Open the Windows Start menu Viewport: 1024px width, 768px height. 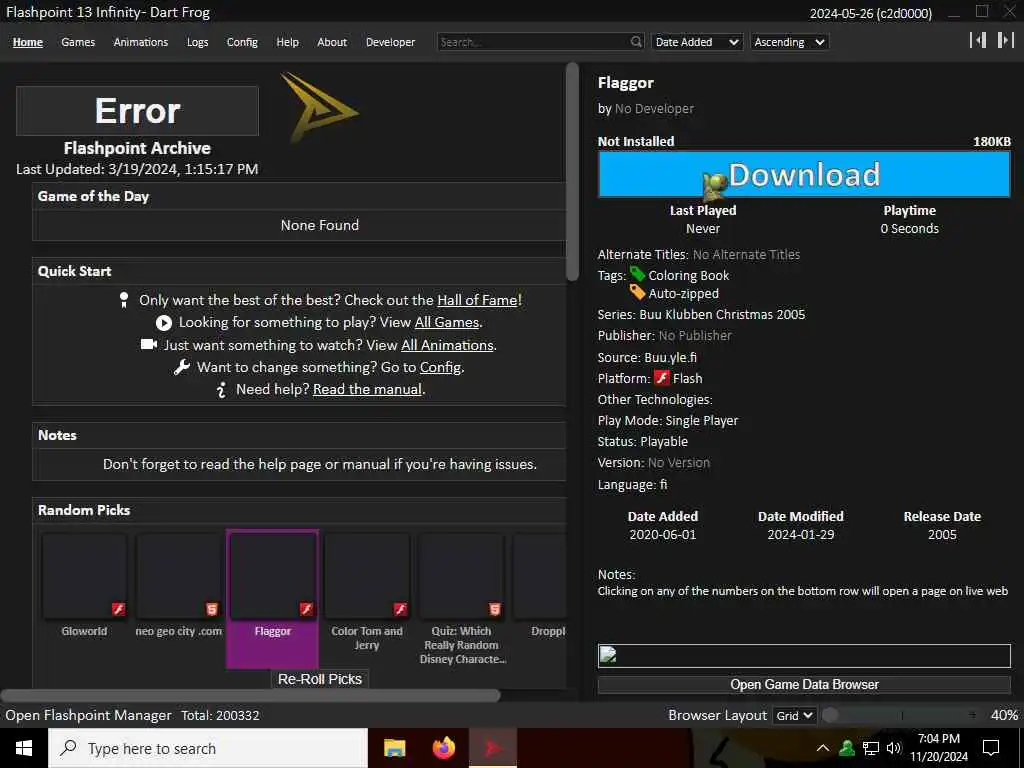pos(24,748)
